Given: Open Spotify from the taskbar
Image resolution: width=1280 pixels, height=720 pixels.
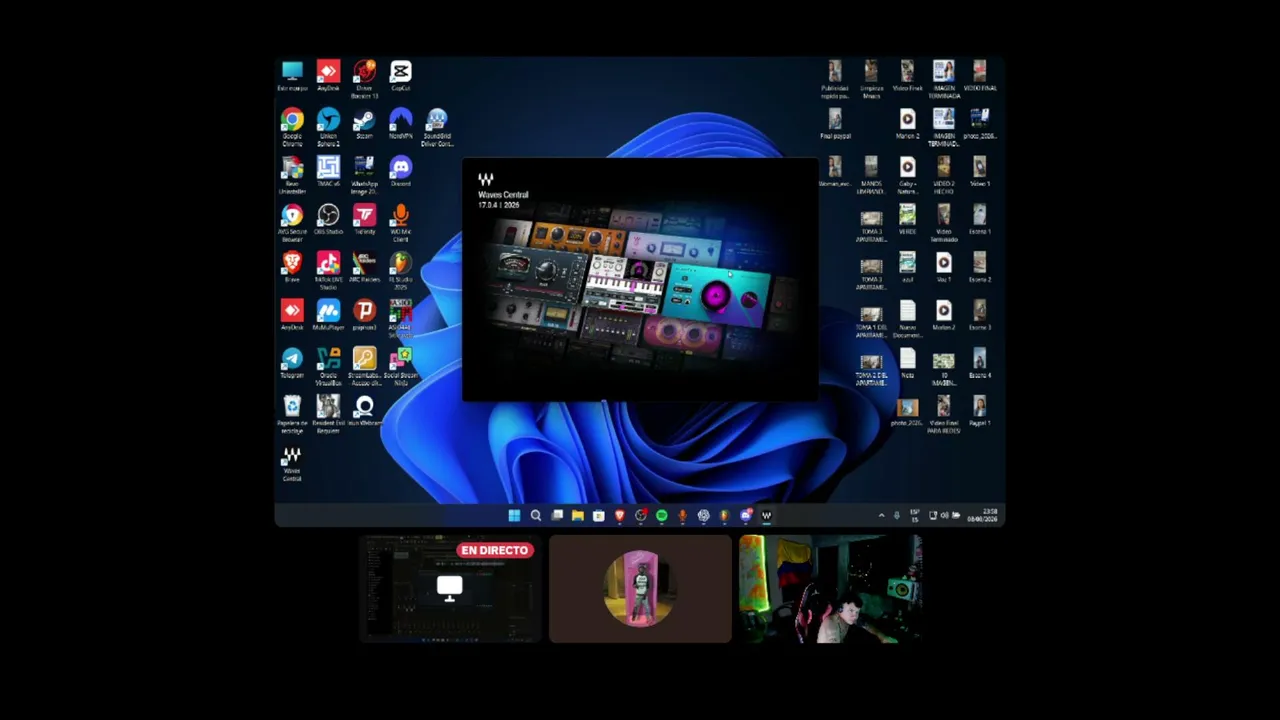Looking at the screenshot, I should tap(661, 516).
